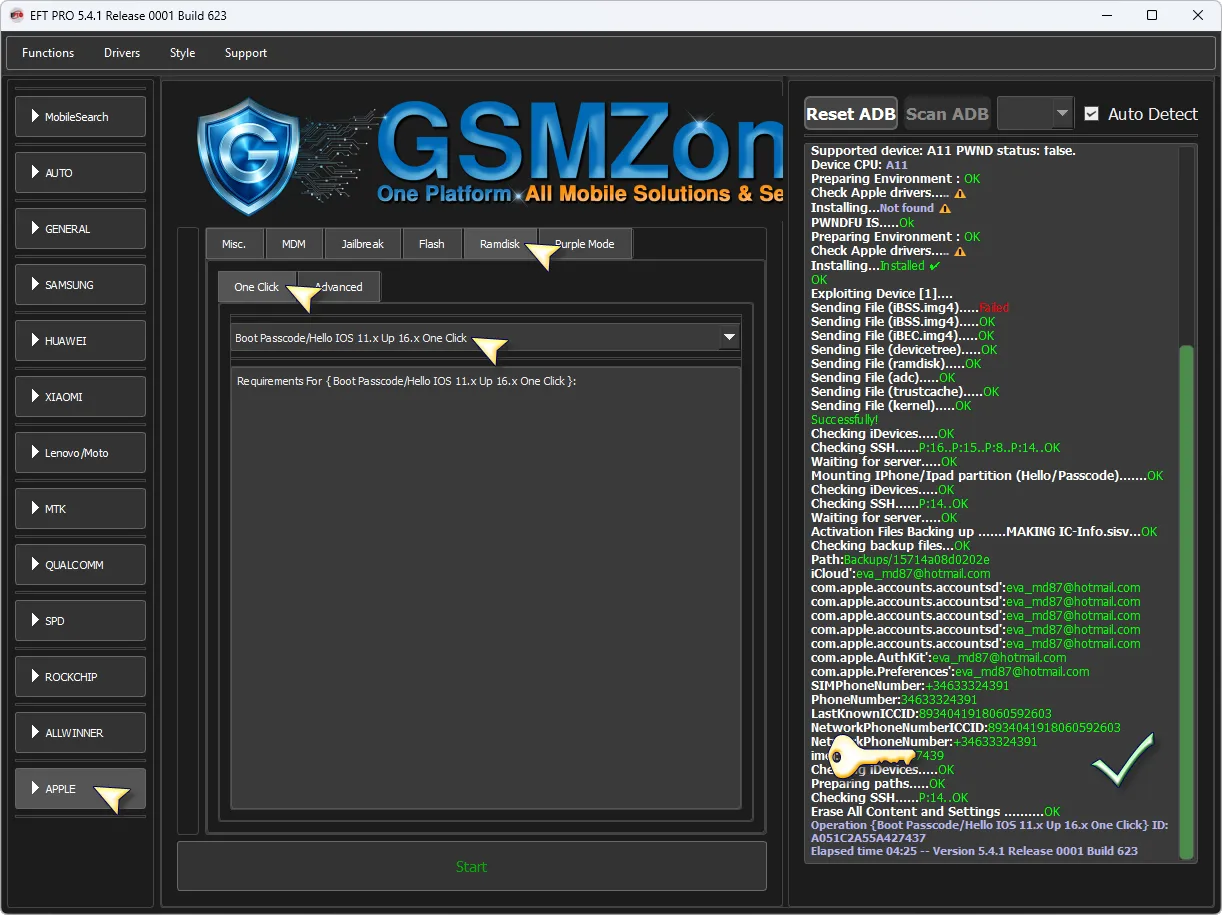Click the Reset ADB button
Viewport: 1222px width, 915px height.
coord(850,114)
